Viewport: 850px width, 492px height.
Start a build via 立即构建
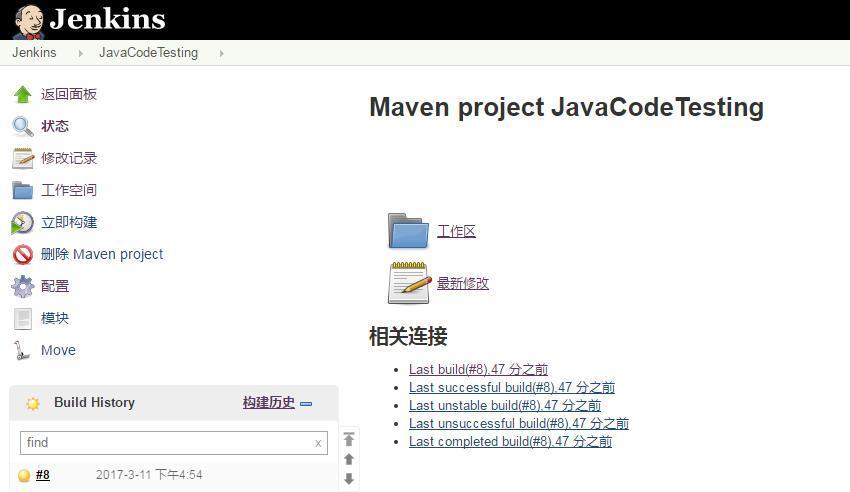69,222
